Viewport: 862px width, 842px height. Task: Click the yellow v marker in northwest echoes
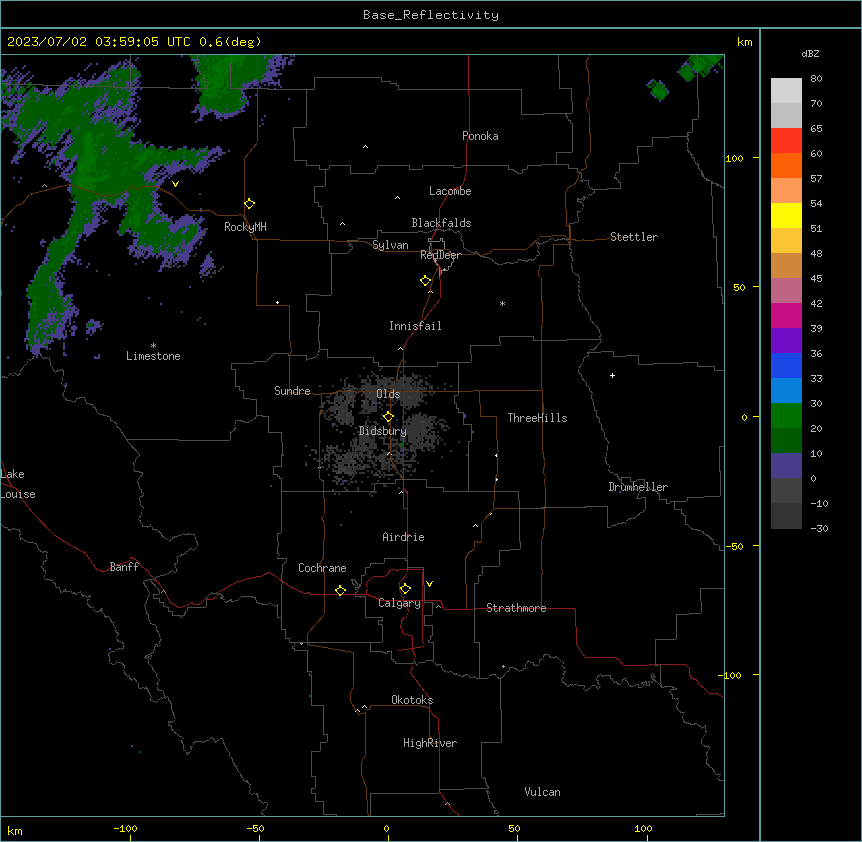175,184
